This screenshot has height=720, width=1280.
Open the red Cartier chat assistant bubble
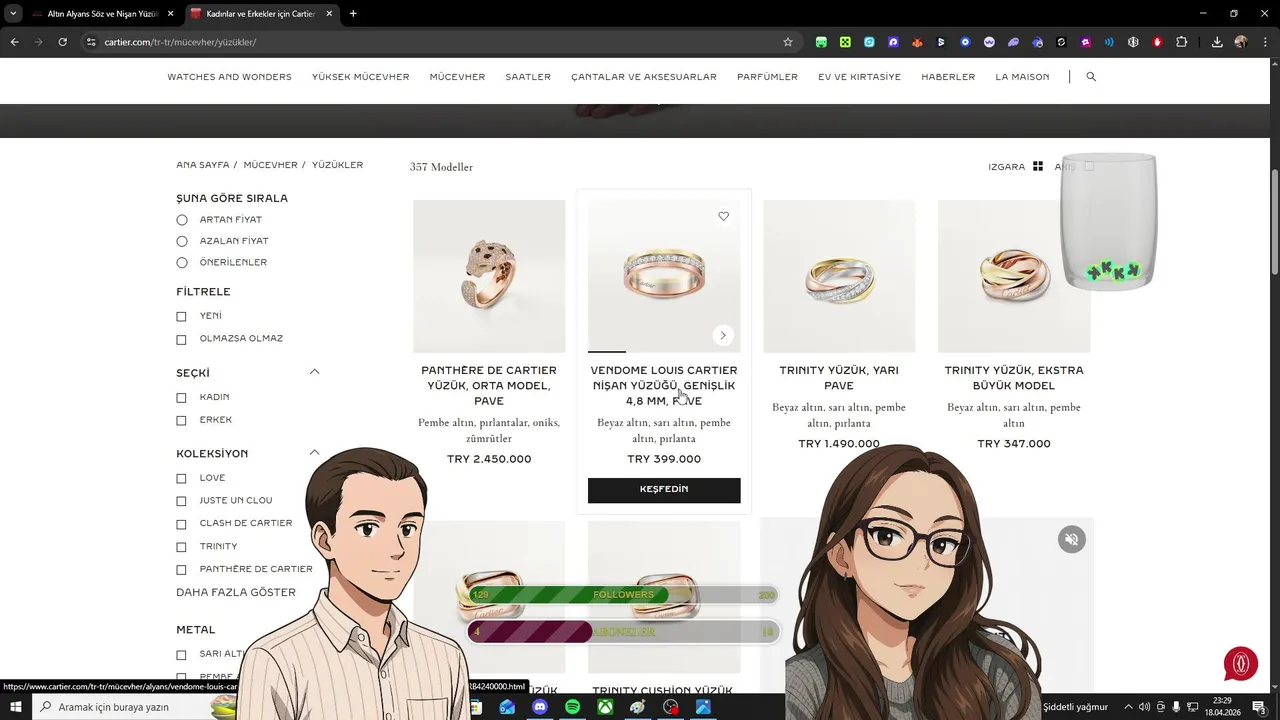[1241, 664]
